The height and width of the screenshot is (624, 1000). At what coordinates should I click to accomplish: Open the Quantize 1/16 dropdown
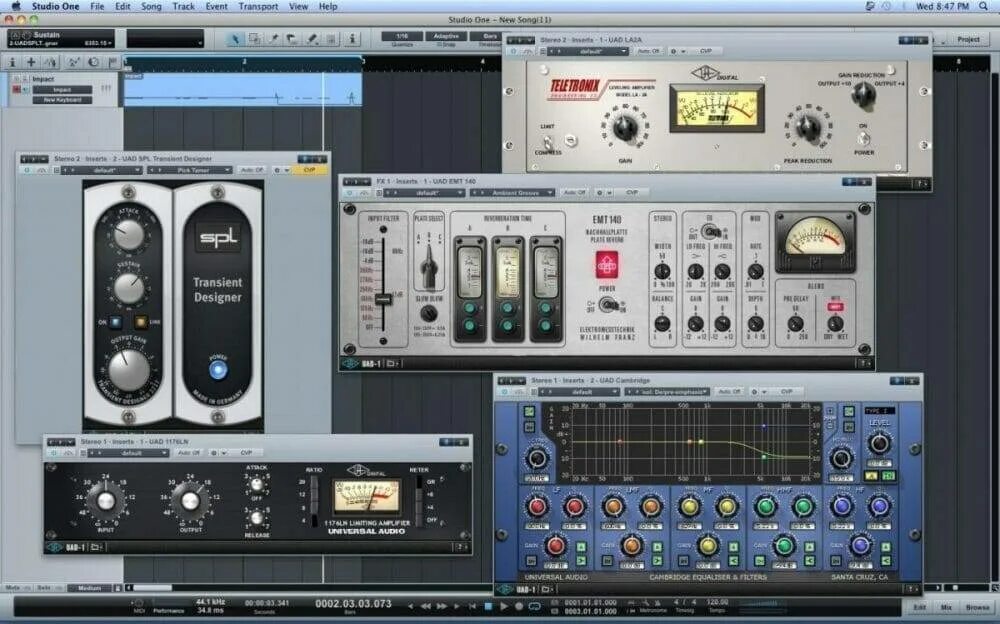pos(402,36)
